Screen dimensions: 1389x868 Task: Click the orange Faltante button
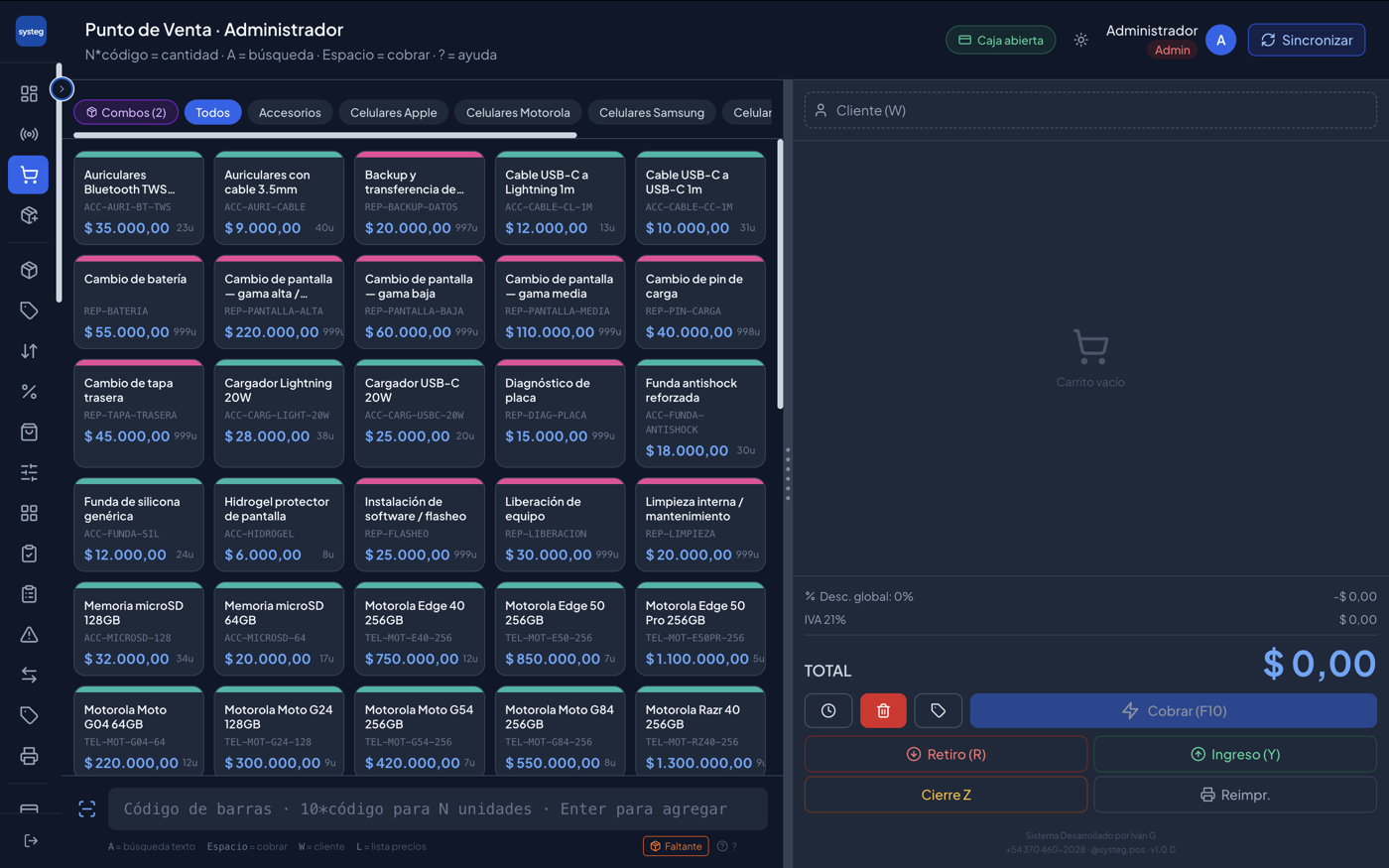pyautogui.click(x=676, y=846)
